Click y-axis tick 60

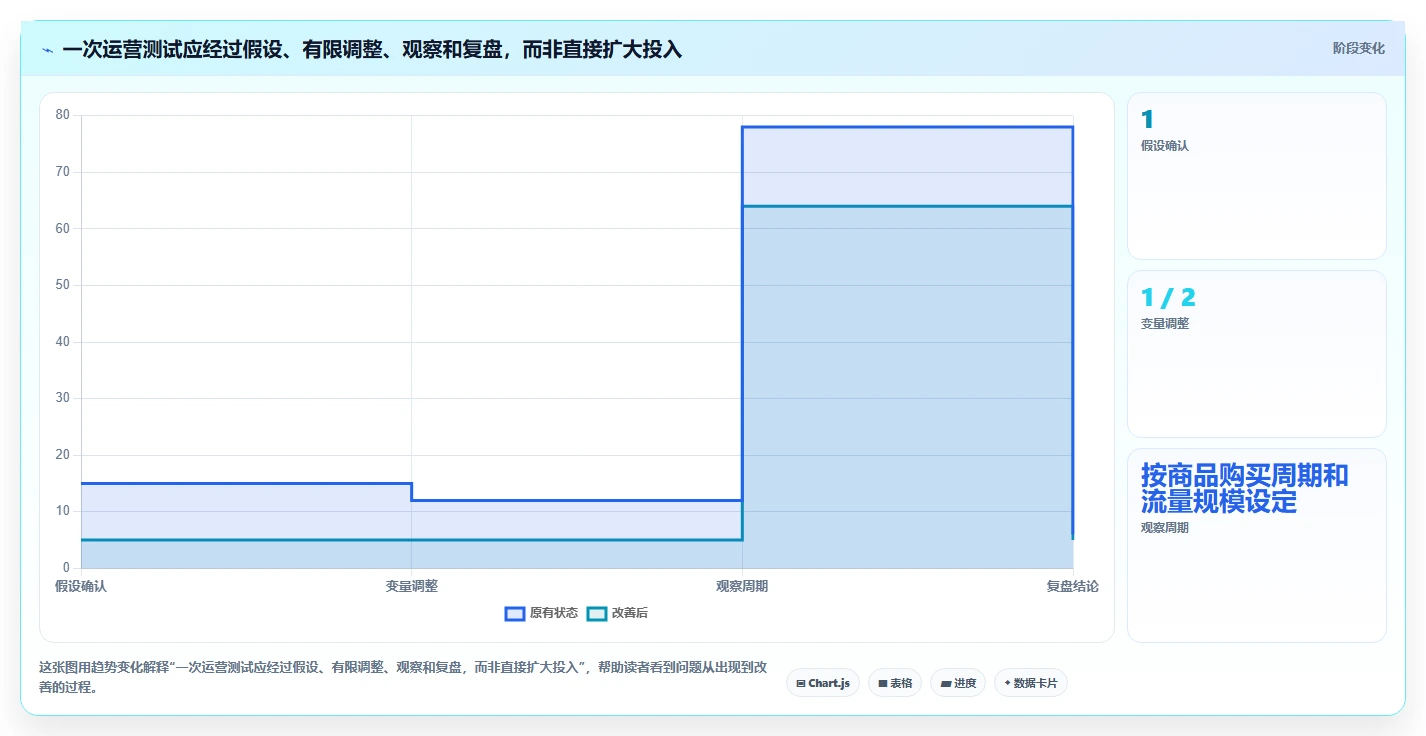click(x=62, y=228)
